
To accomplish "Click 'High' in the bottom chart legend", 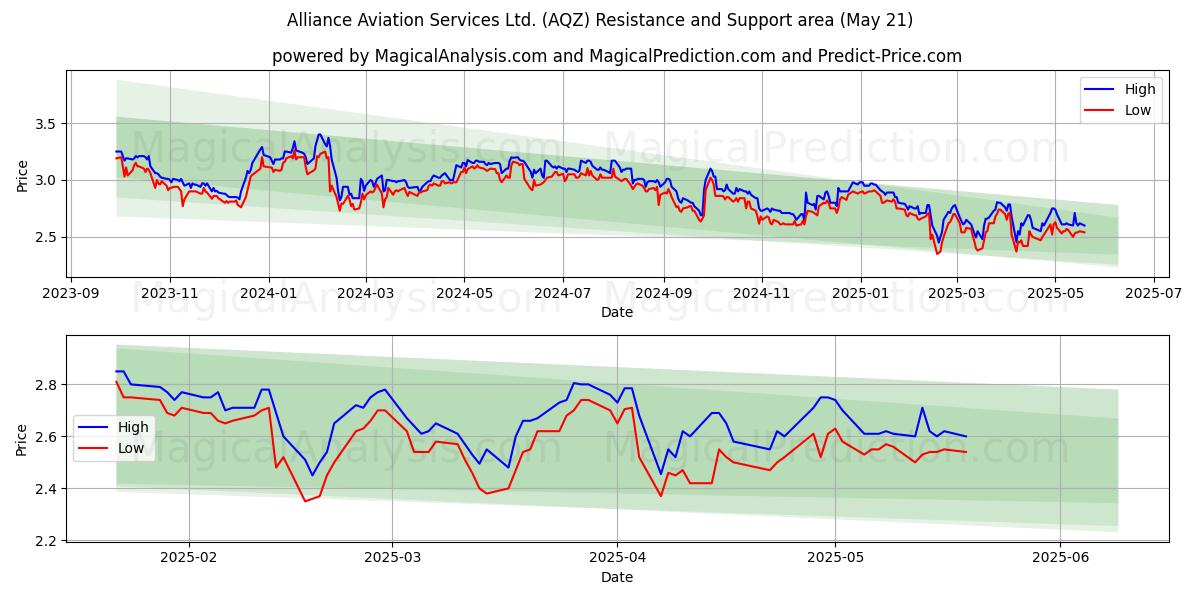I will (x=133, y=427).
